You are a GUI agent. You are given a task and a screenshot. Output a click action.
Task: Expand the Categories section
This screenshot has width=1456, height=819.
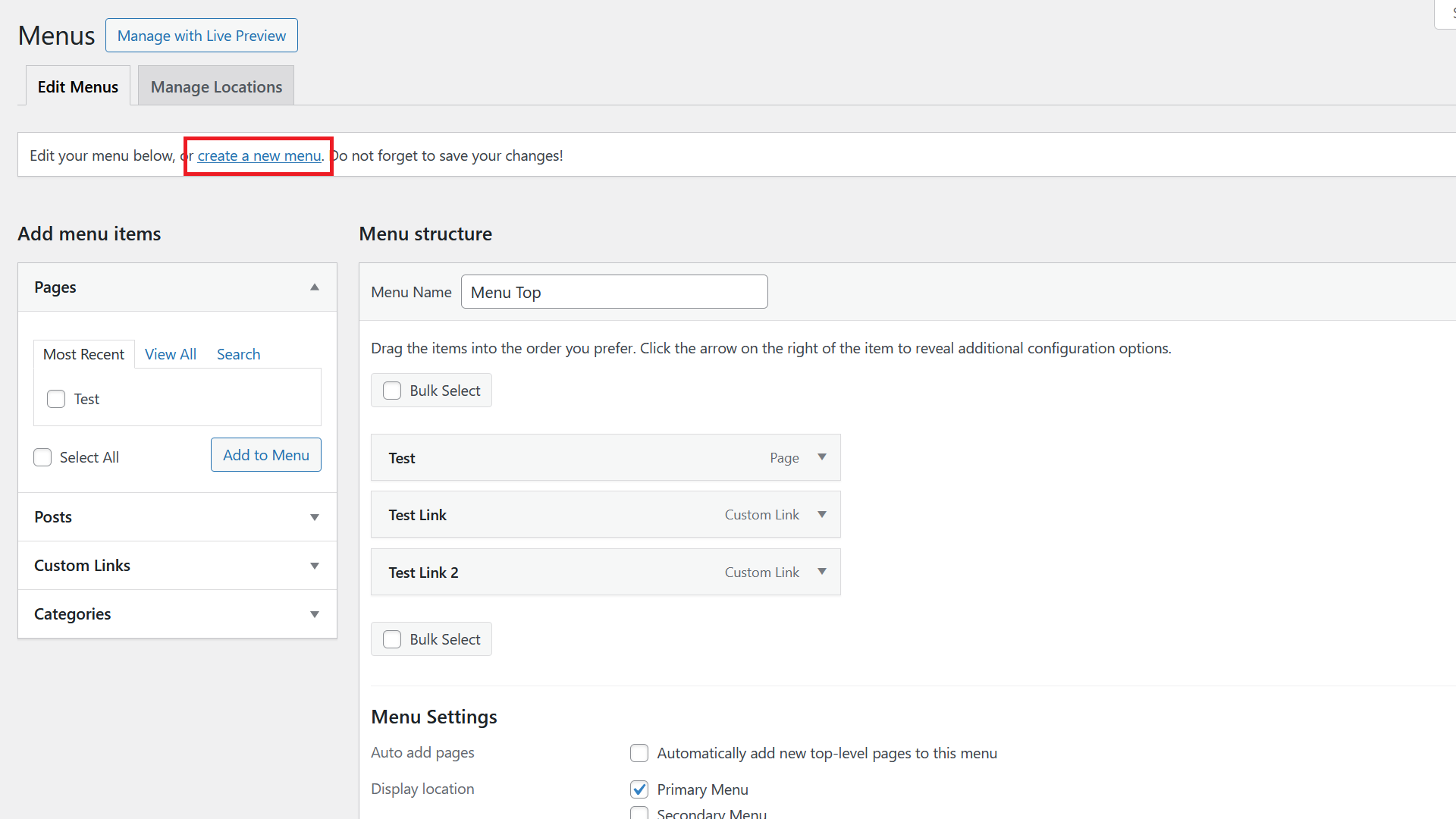point(315,613)
